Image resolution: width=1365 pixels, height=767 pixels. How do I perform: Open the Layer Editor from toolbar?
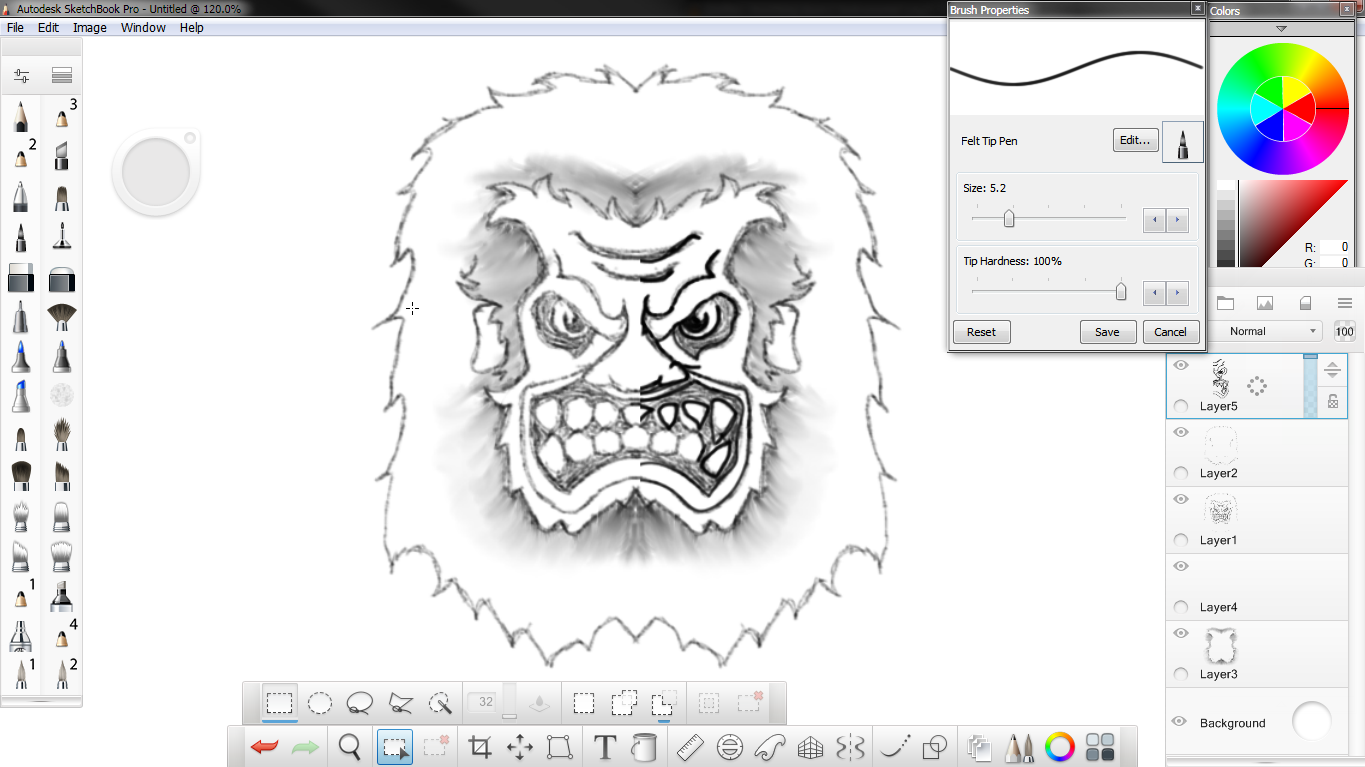coord(979,747)
